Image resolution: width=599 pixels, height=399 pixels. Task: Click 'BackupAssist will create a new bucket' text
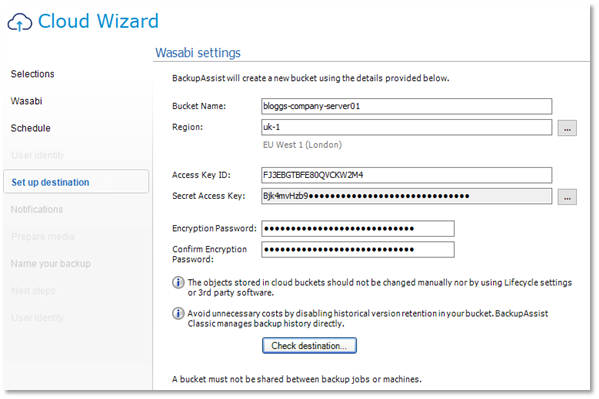click(x=311, y=78)
